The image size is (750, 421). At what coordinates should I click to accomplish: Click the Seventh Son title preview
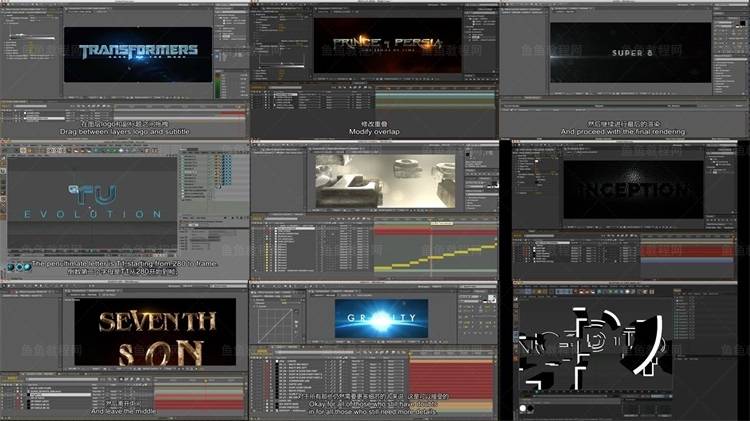(155, 332)
